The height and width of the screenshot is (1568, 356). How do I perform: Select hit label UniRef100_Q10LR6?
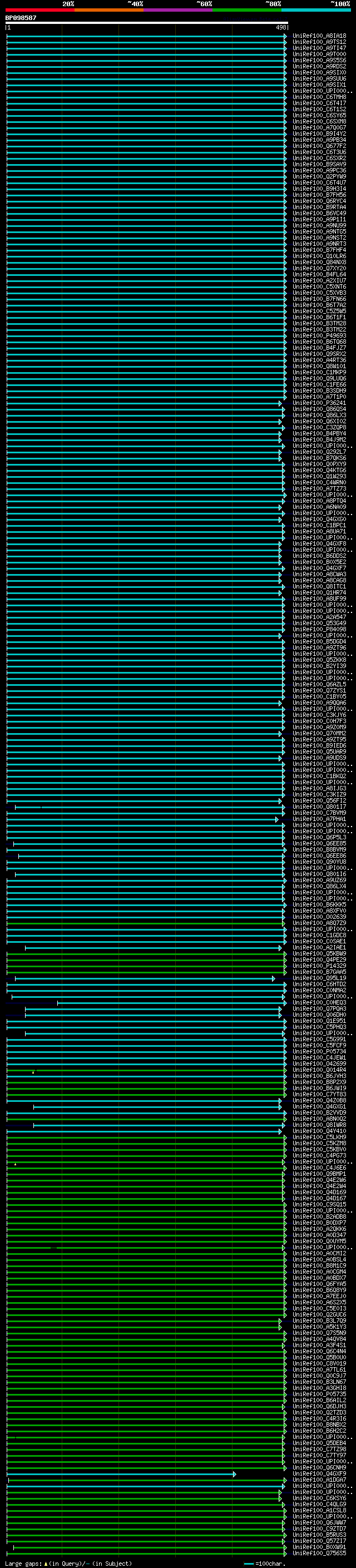(x=319, y=256)
